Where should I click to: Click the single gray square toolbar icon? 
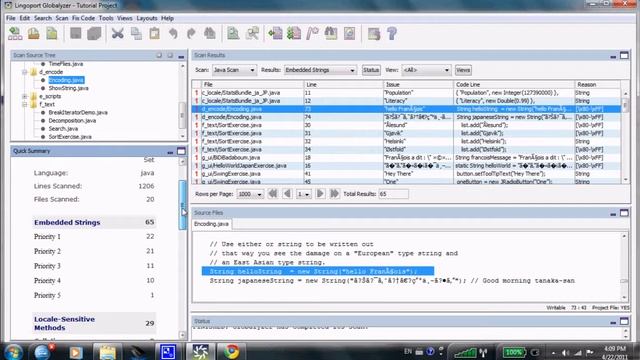click(76, 33)
